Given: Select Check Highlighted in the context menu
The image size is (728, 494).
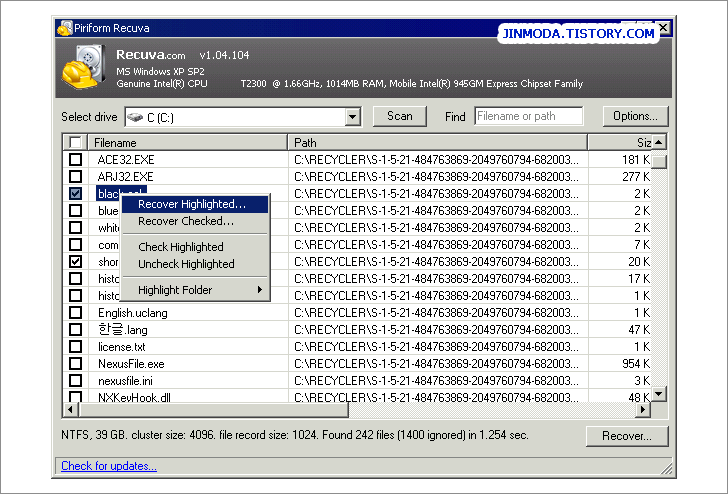Looking at the screenshot, I should pyautogui.click(x=195, y=247).
